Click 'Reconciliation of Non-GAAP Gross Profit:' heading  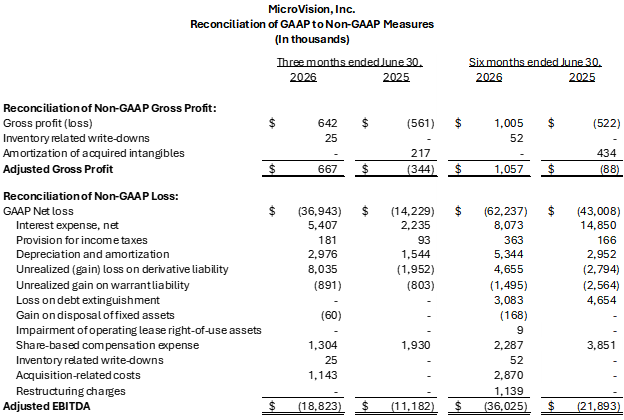coord(109,108)
